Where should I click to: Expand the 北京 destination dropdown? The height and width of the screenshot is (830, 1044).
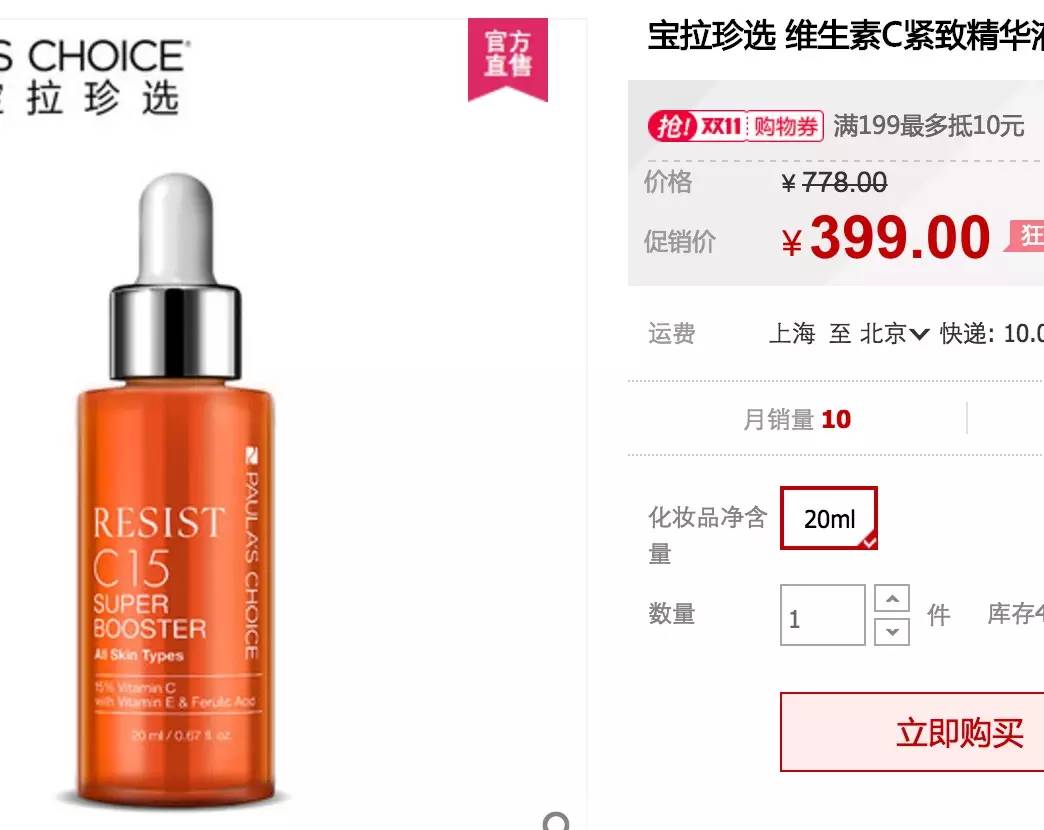(894, 333)
